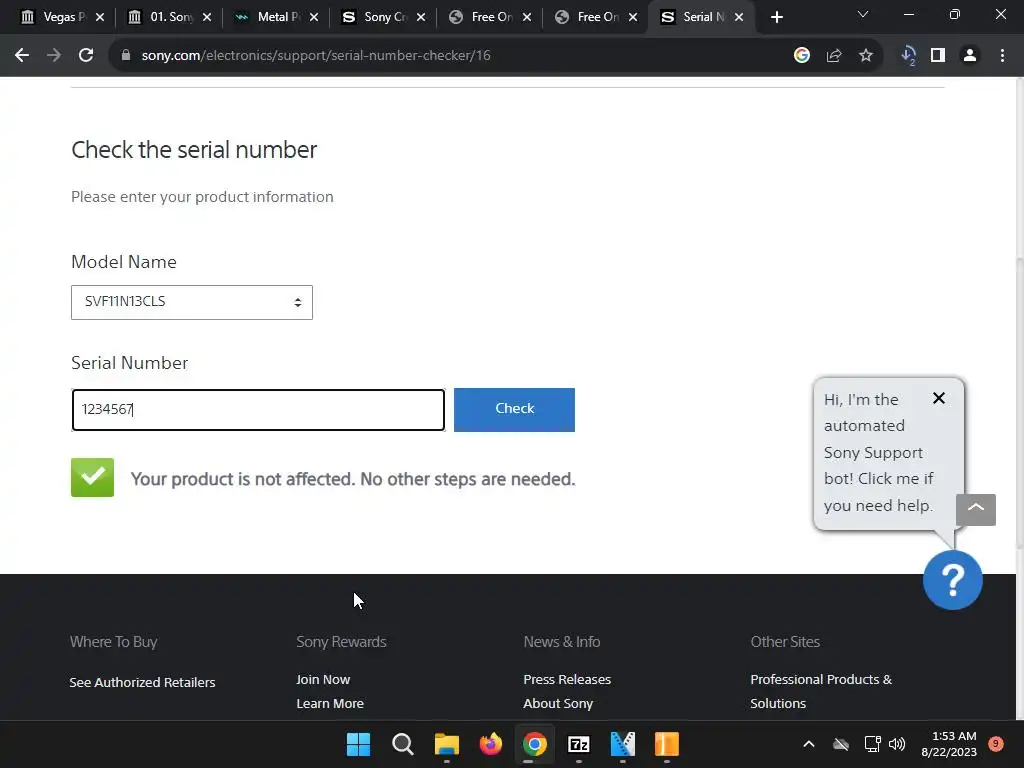This screenshot has height=768, width=1024.
Task: Click the browser forward arrow
Action: coord(54,56)
